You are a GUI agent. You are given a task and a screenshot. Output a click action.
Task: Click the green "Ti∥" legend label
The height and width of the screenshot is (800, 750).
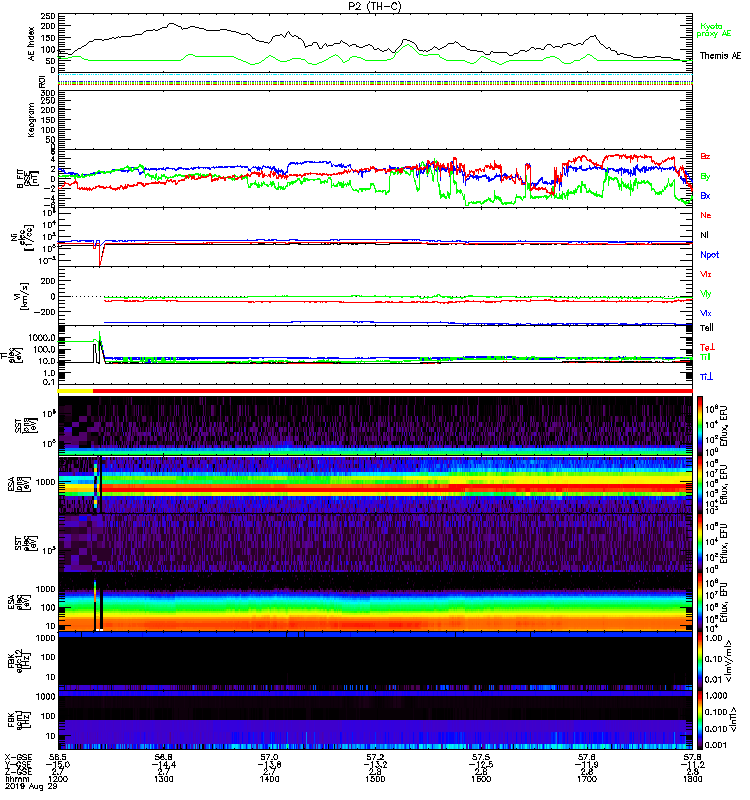coord(706,357)
